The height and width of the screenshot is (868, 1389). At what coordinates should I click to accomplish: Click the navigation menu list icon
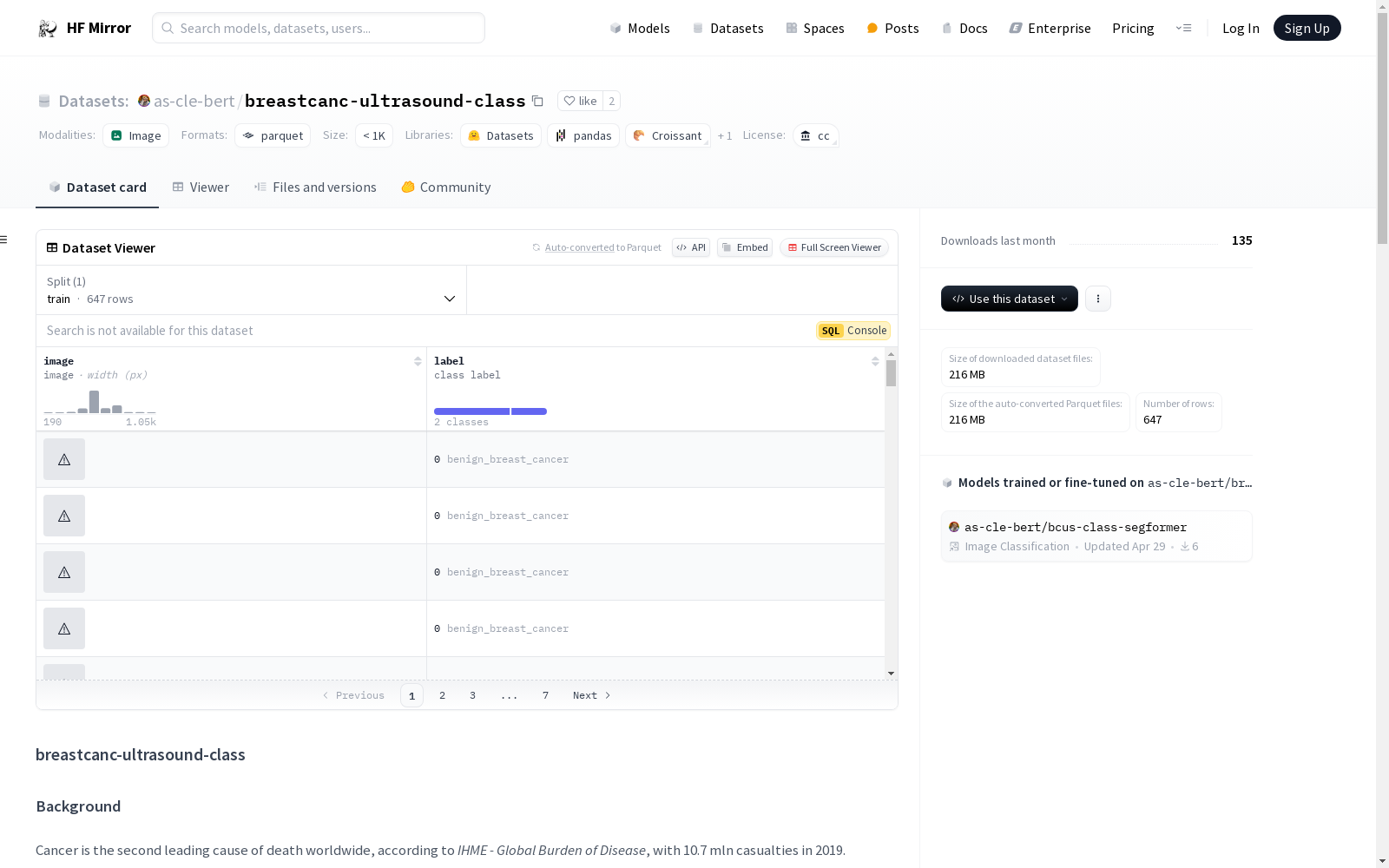pos(1184,28)
